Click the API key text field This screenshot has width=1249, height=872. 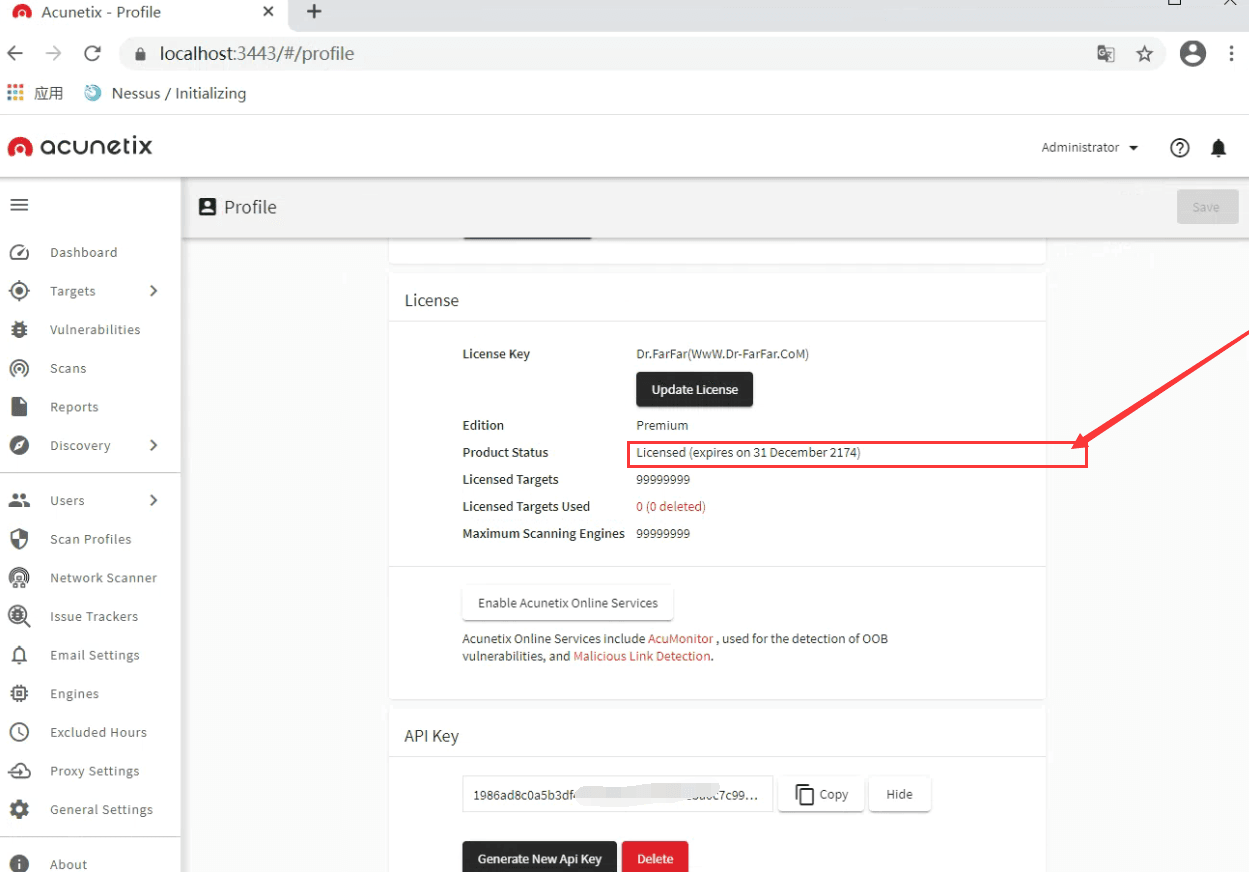pyautogui.click(x=618, y=794)
